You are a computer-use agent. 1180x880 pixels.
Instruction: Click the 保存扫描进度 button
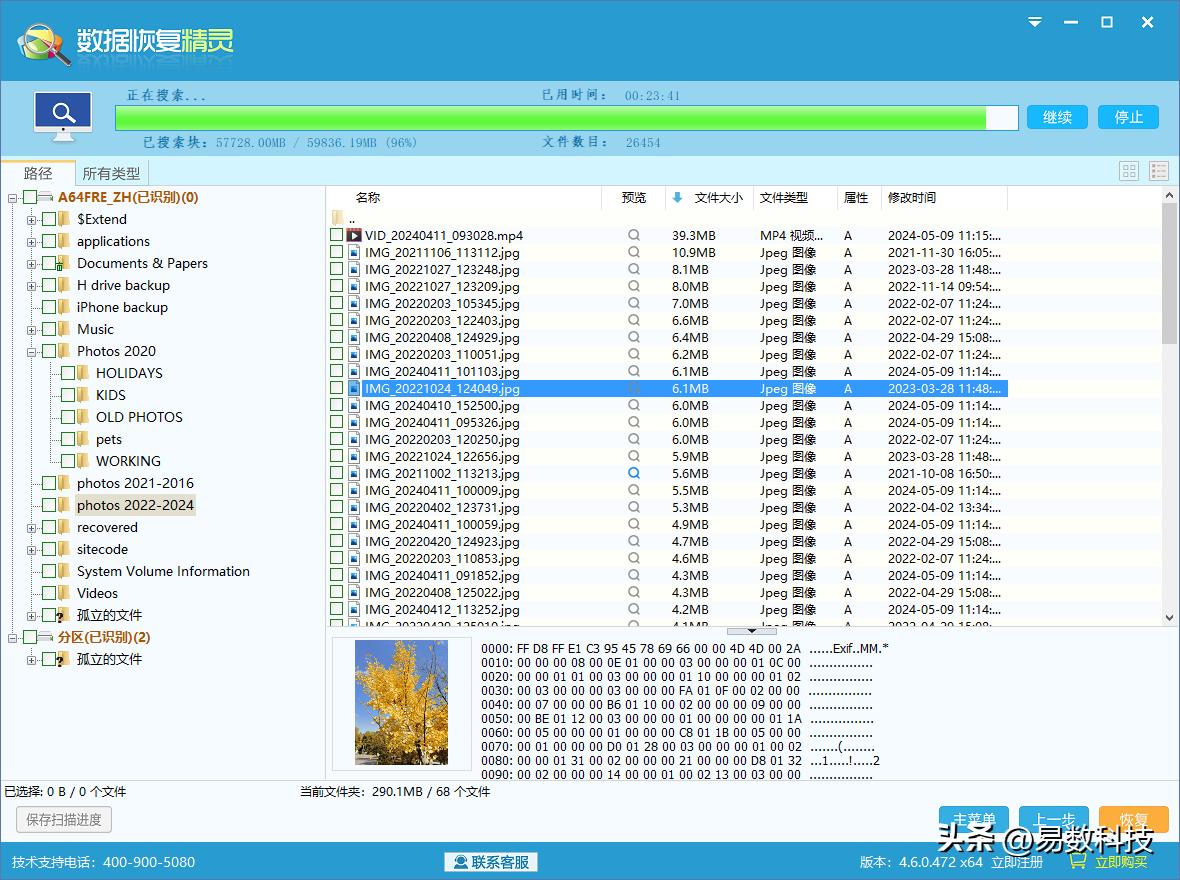[64, 819]
